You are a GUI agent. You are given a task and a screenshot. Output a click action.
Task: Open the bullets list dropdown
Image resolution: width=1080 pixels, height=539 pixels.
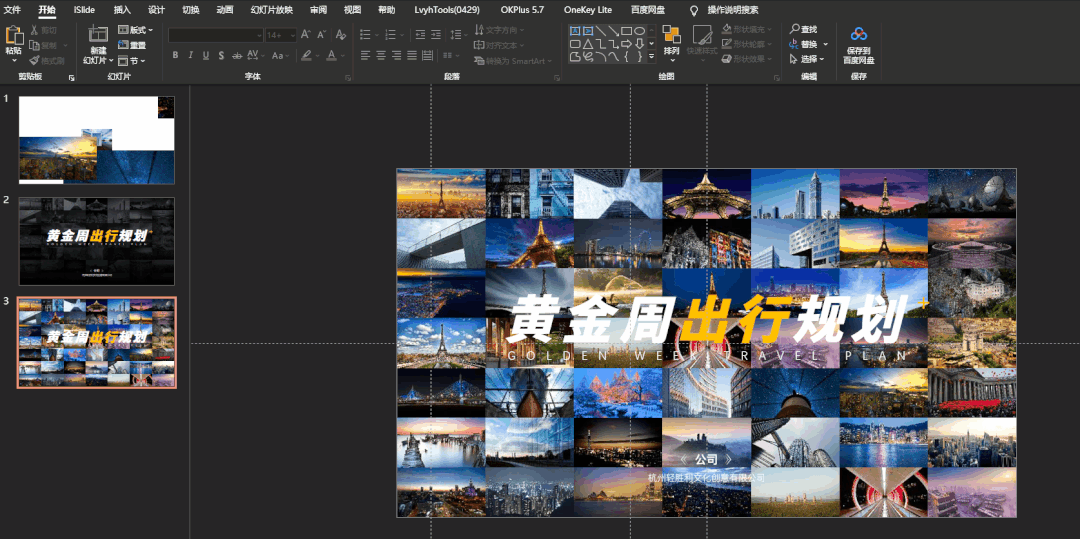tap(376, 34)
